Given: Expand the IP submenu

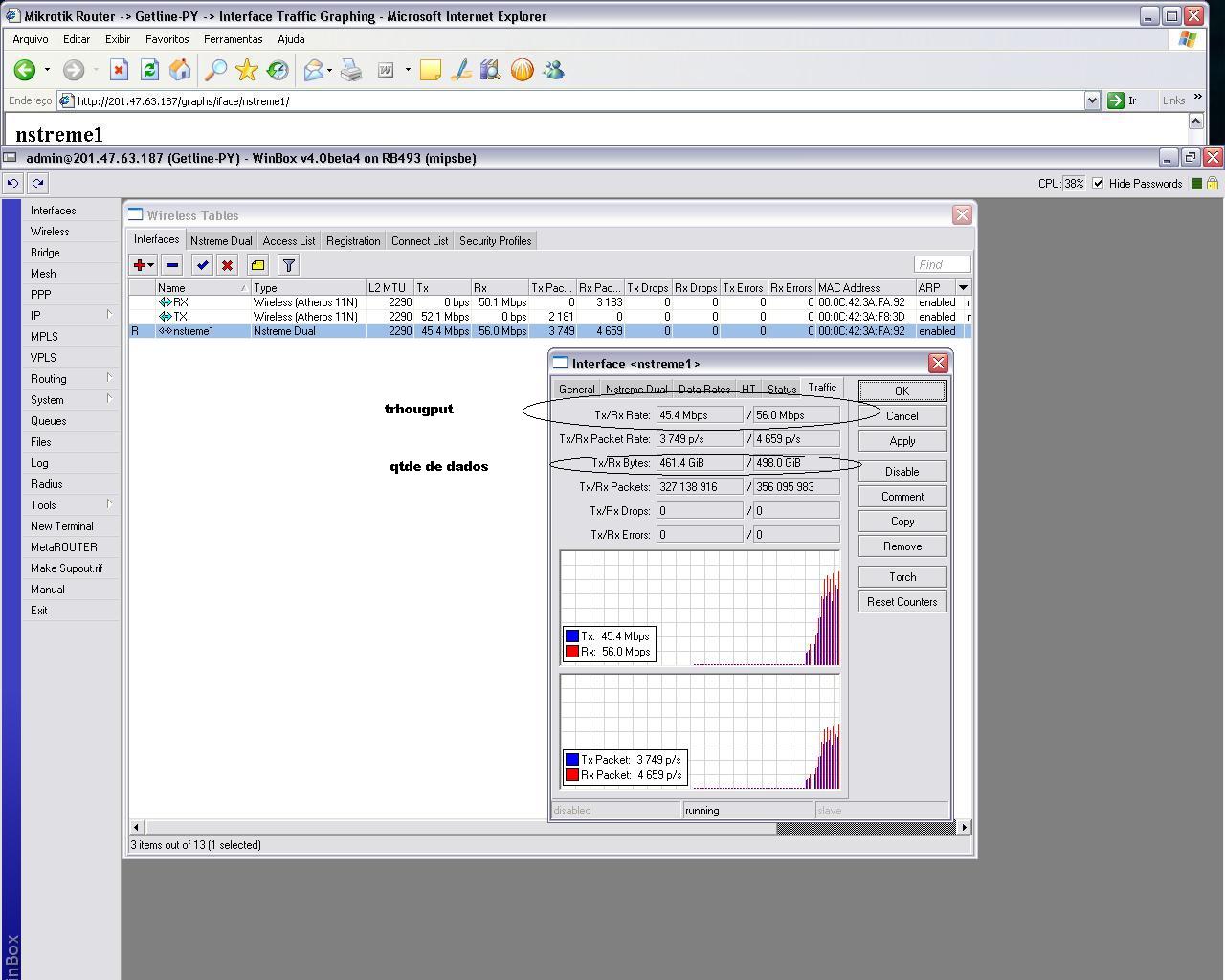Looking at the screenshot, I should 109,315.
